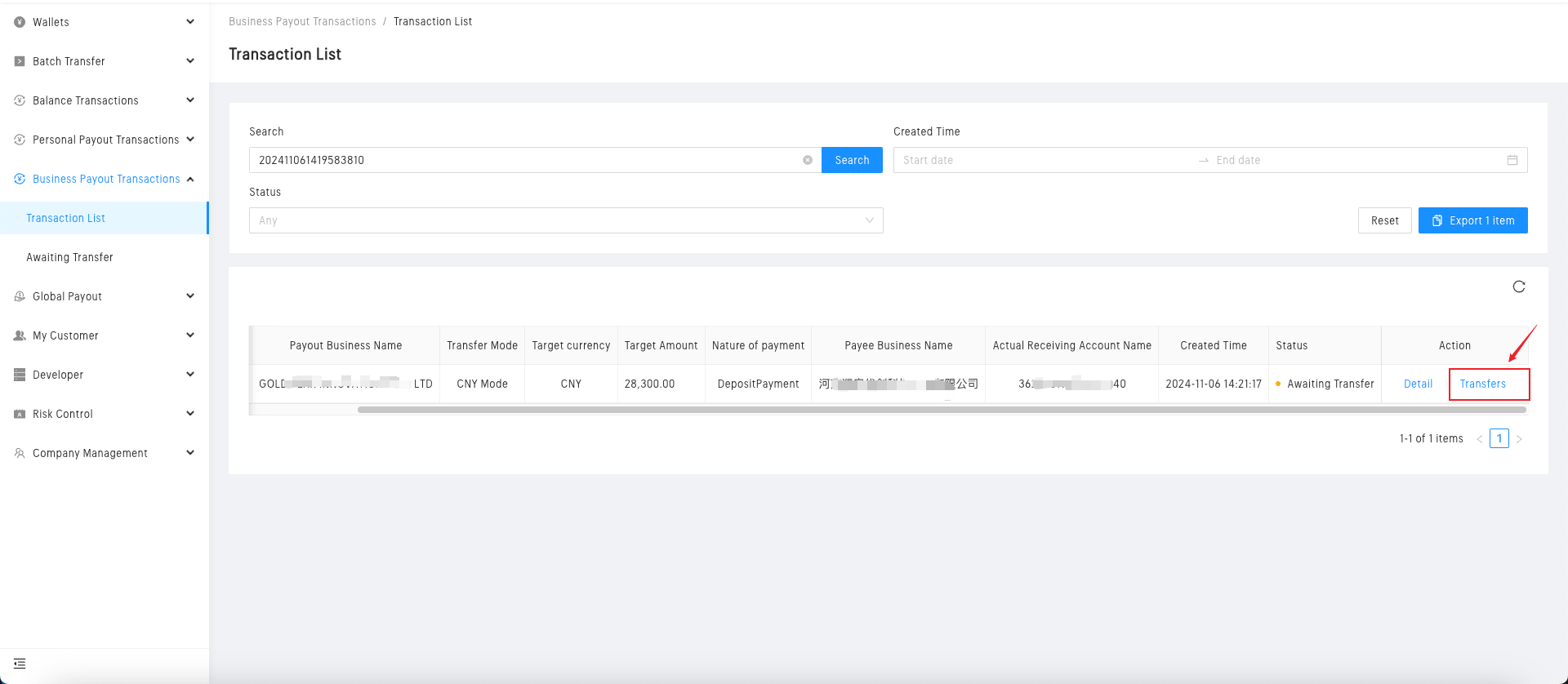Click the Target currency column header
The height and width of the screenshot is (684, 1568).
pyautogui.click(x=571, y=345)
